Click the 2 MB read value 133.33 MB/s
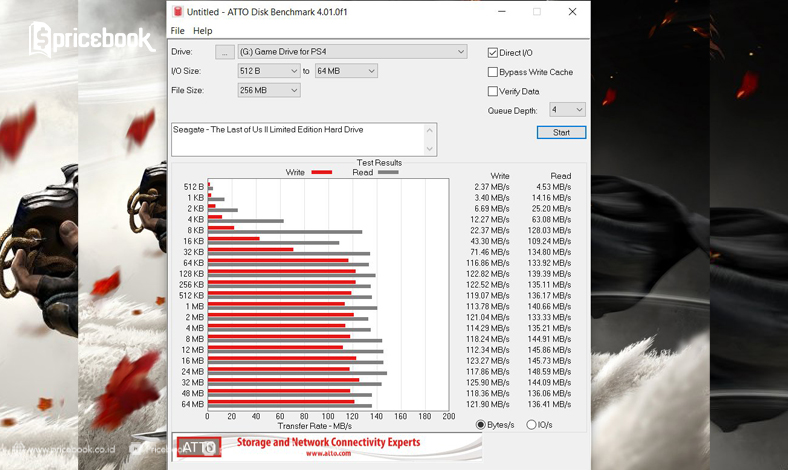Screen dimensions: 788x470 click(551, 318)
